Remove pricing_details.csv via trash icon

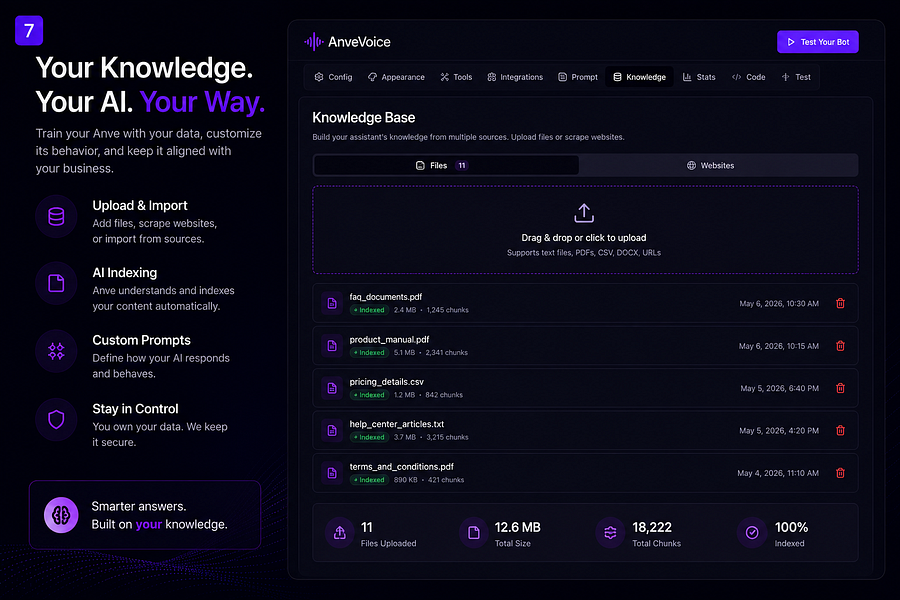tap(840, 388)
